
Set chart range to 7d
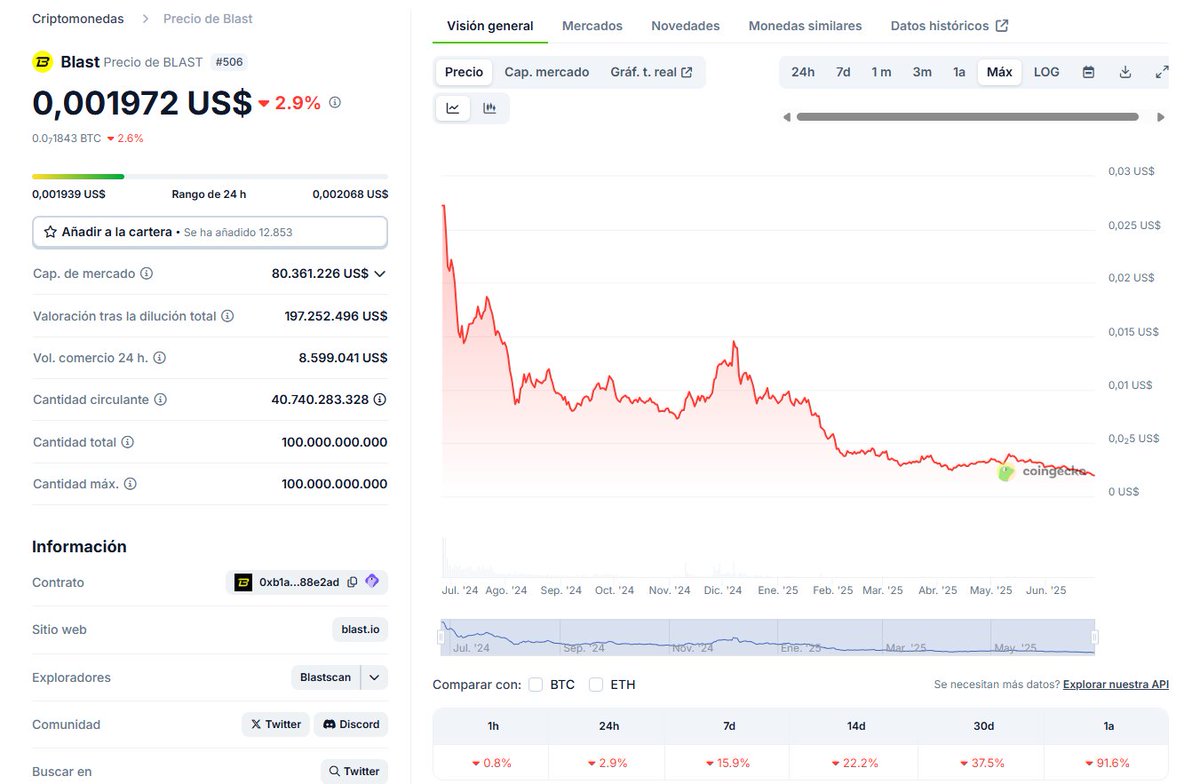(x=843, y=72)
